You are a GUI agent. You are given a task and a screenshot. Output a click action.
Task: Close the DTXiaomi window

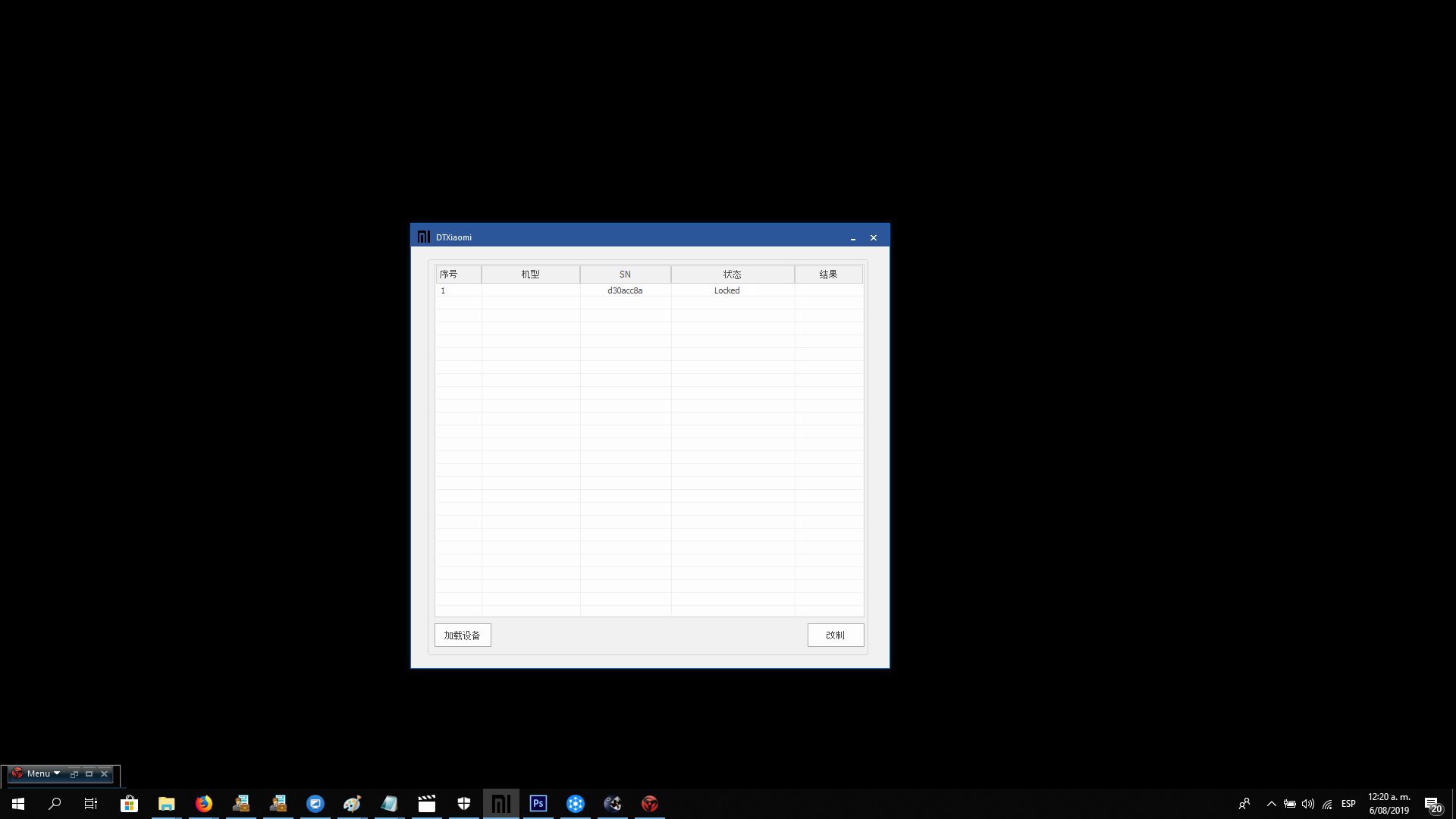pos(874,238)
